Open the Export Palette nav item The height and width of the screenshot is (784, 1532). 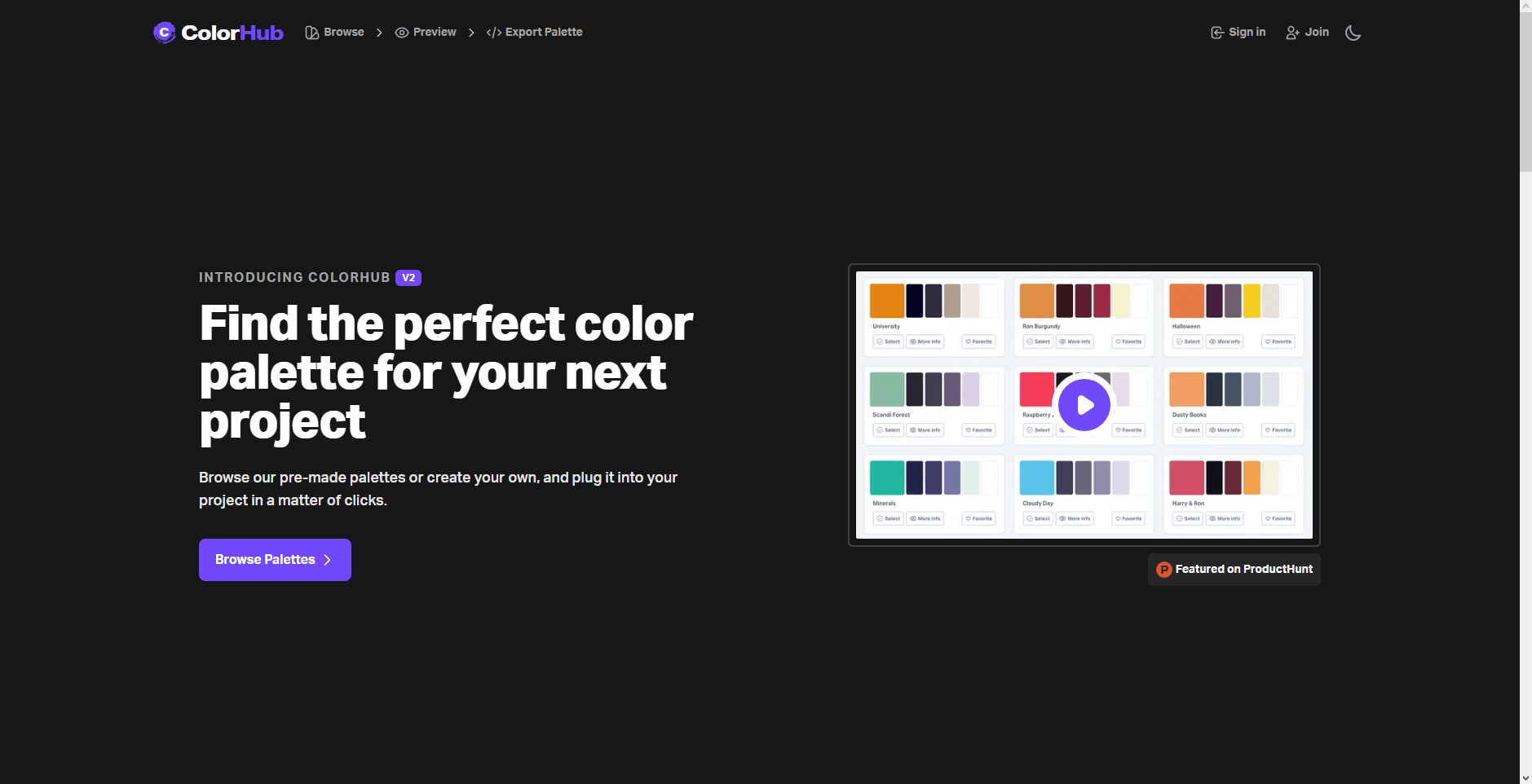tap(534, 33)
